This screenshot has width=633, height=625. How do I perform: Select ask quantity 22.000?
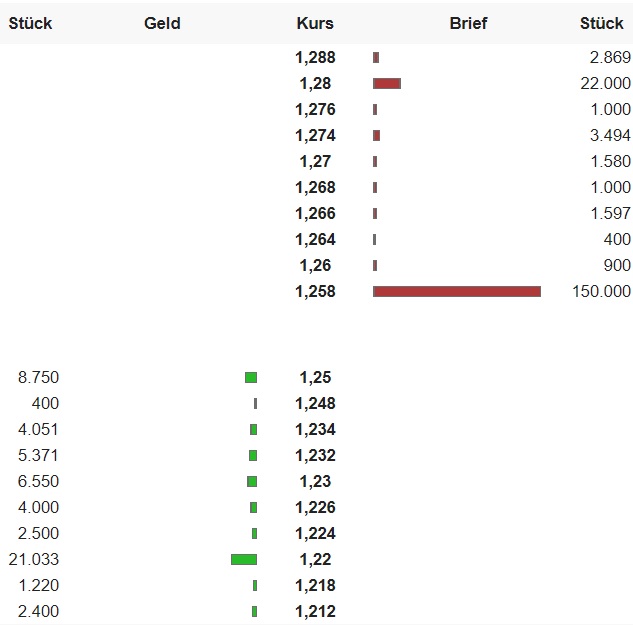(605, 83)
